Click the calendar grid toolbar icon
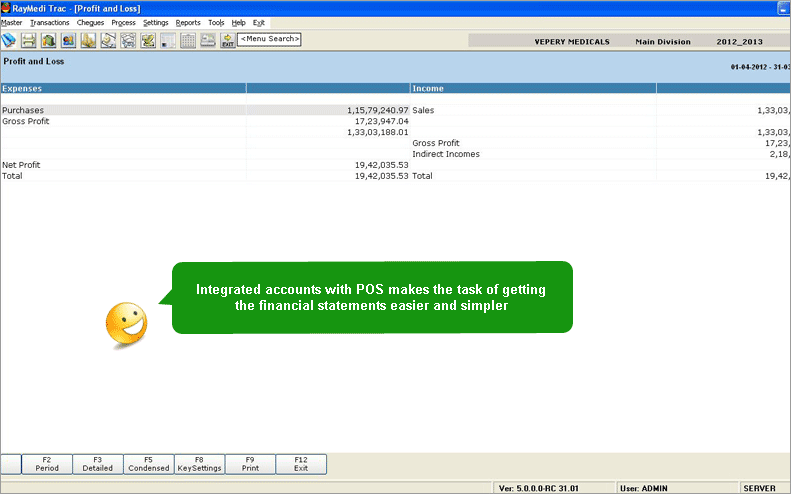The image size is (791, 494). (x=188, y=40)
